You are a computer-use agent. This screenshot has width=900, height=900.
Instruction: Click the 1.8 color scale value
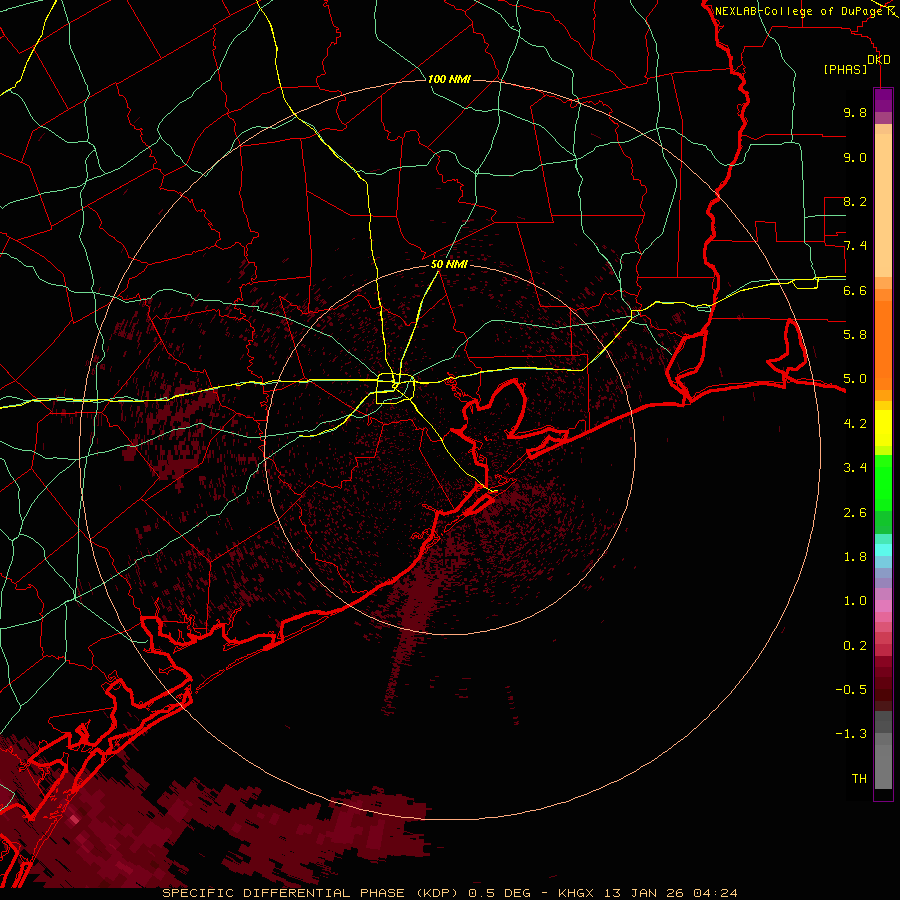855,557
